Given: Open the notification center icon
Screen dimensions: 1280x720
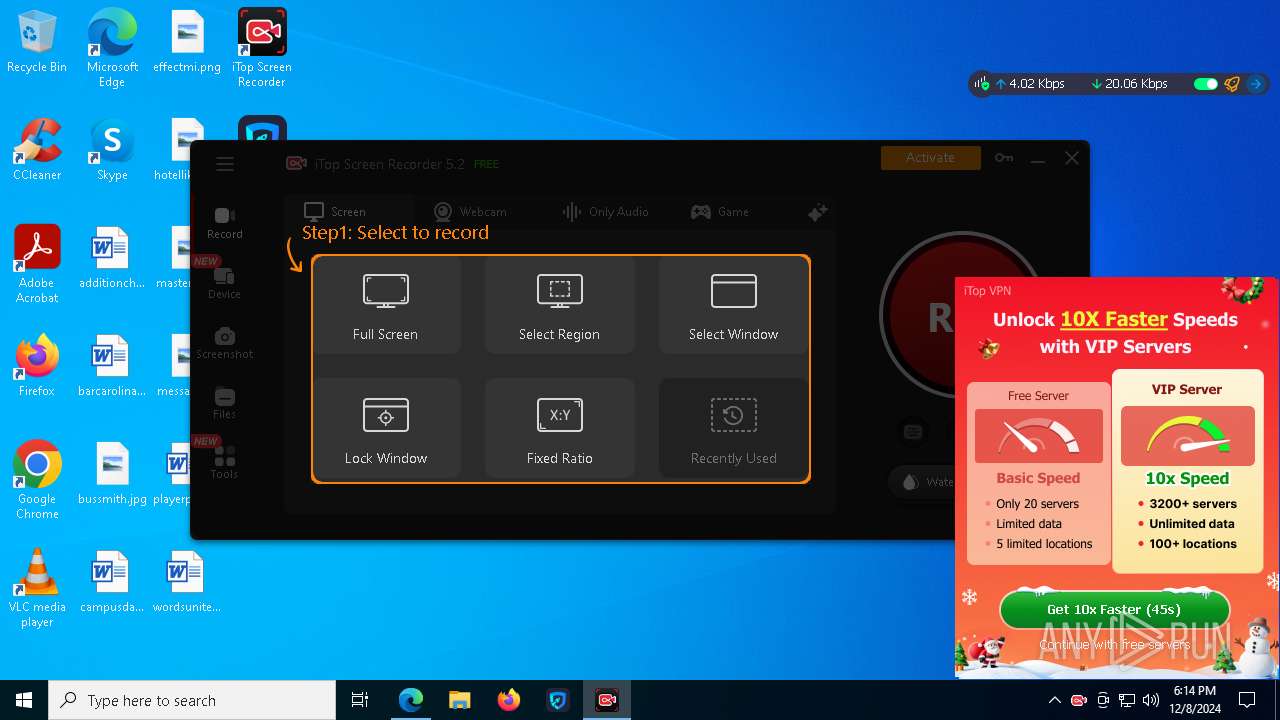Looking at the screenshot, I should pyautogui.click(x=1247, y=700).
